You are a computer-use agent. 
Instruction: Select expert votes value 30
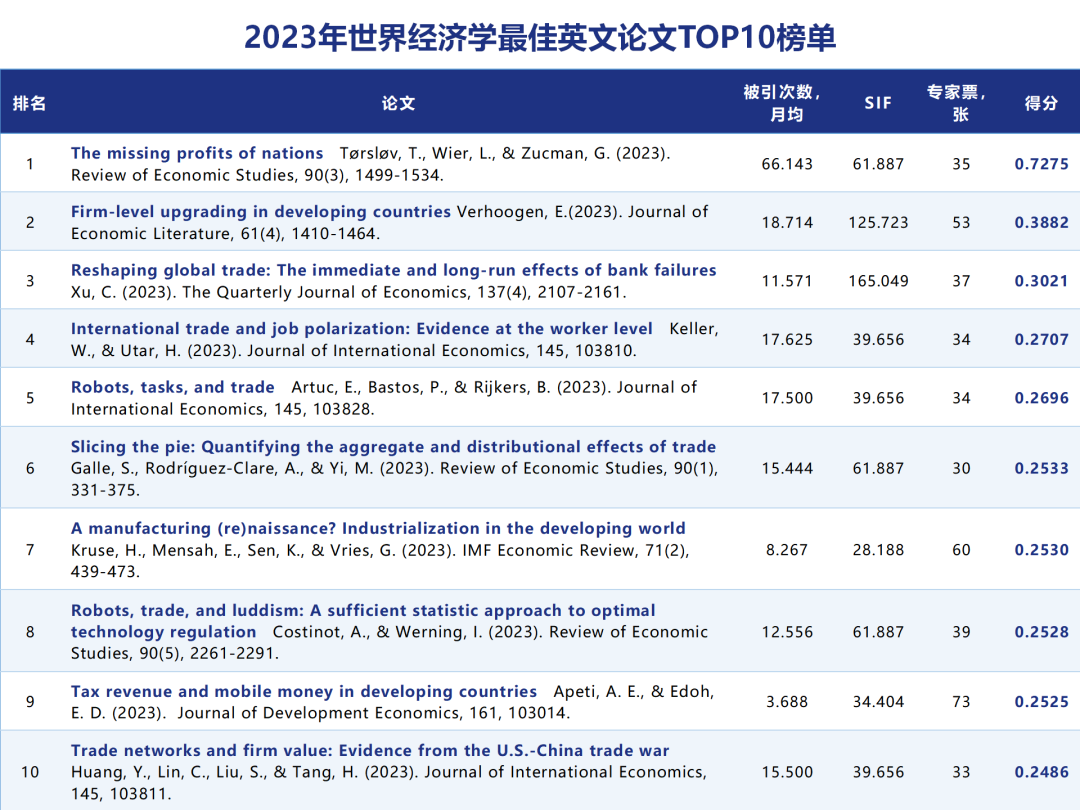961,468
